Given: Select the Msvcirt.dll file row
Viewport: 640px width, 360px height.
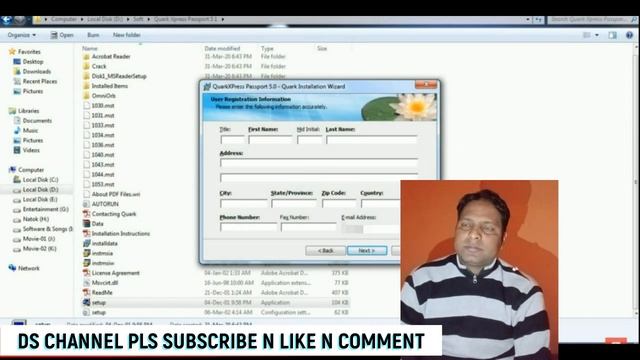Looking at the screenshot, I should tap(216, 282).
